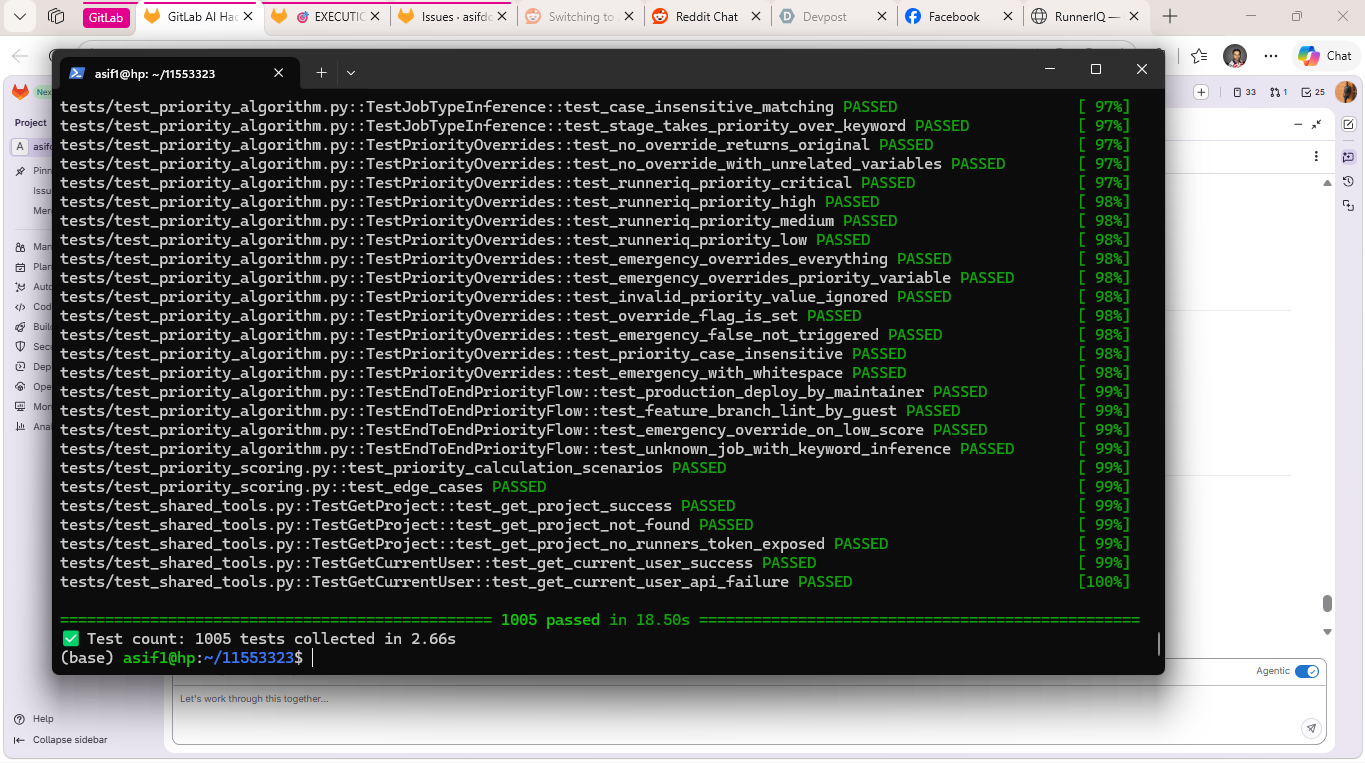Open the Copilot Chat button in browser
This screenshot has height=763, width=1365.
tap(1324, 56)
